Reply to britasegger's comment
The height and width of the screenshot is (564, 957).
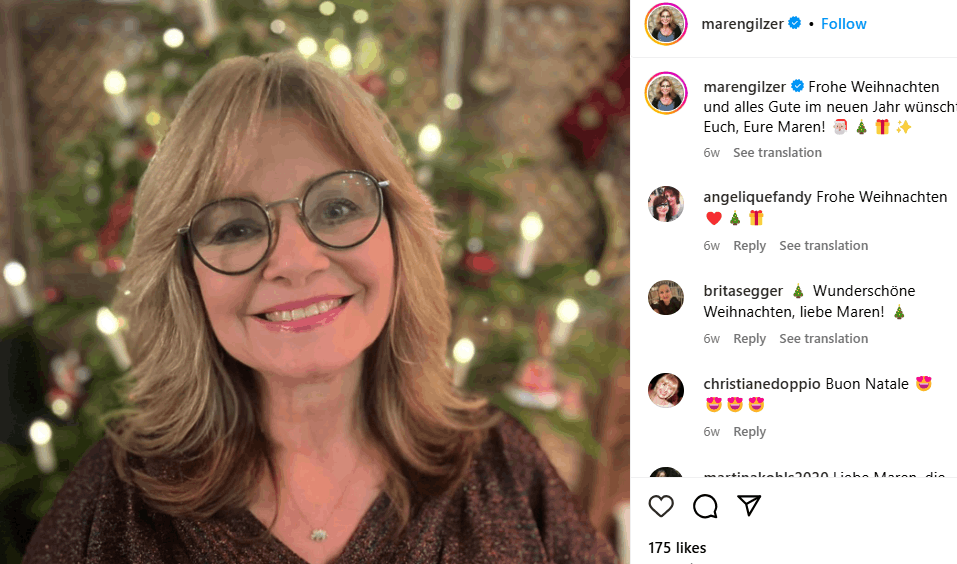click(x=749, y=339)
